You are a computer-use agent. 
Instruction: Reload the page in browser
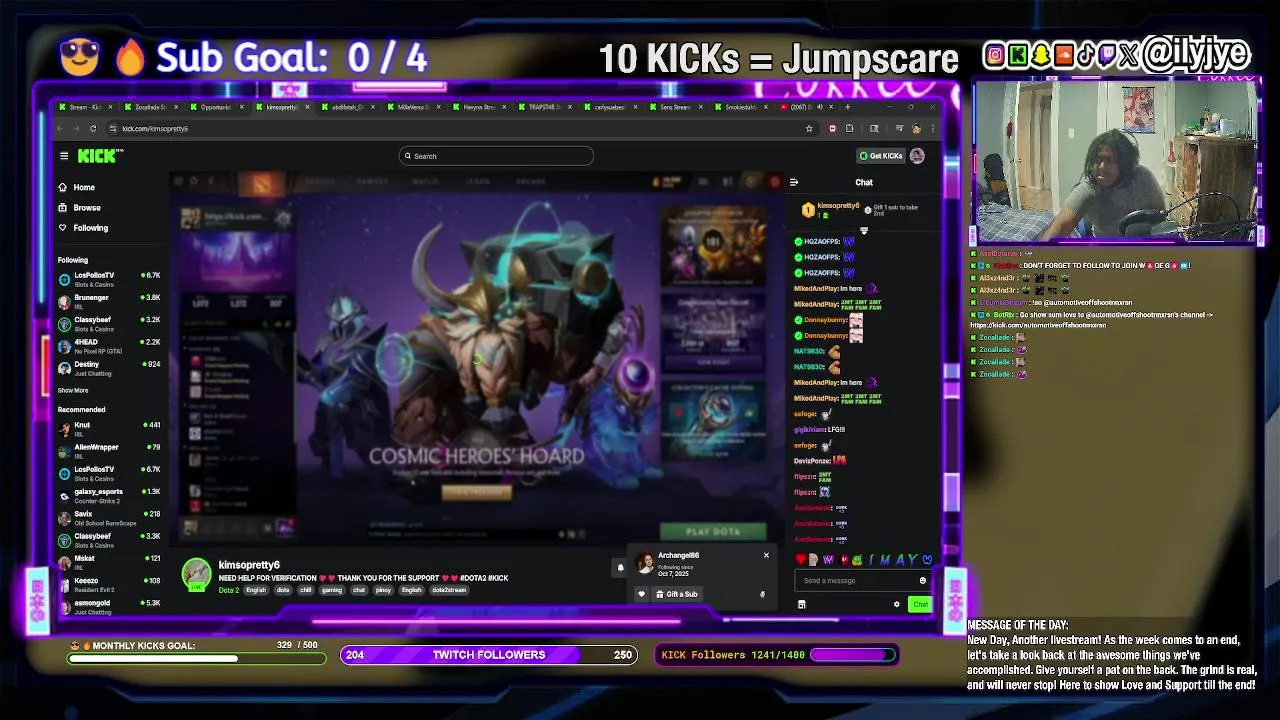pos(93,128)
